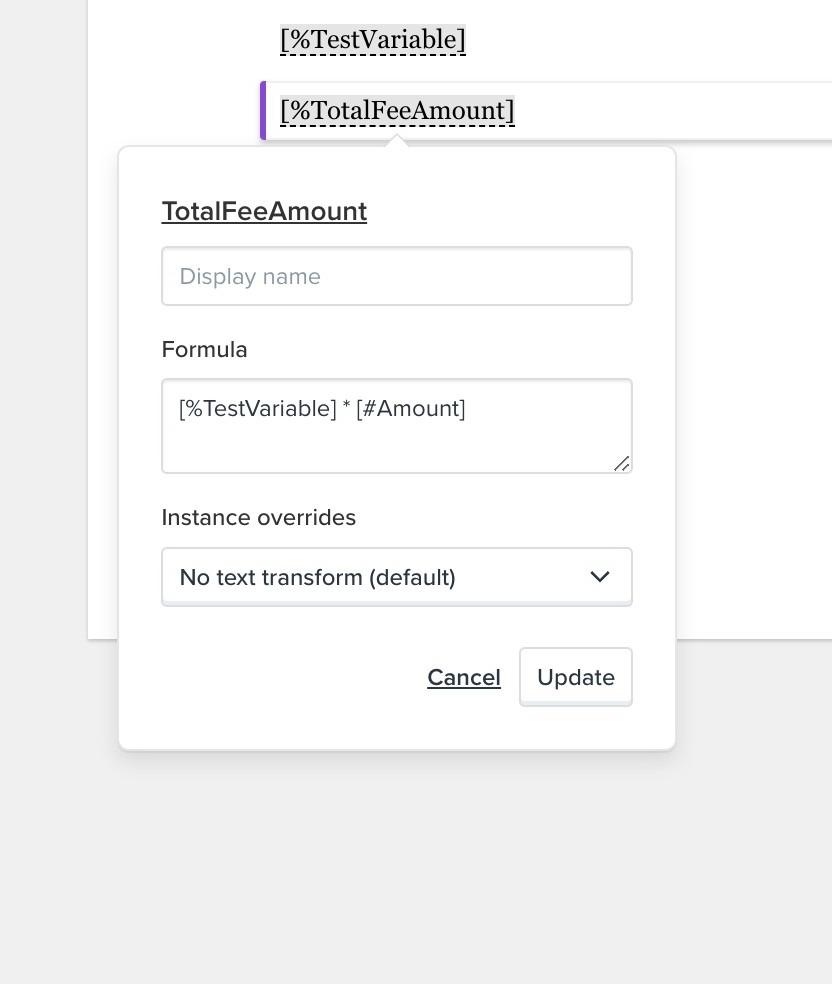Place cursor on [%TestVariable] in formula

pyautogui.click(x=258, y=409)
